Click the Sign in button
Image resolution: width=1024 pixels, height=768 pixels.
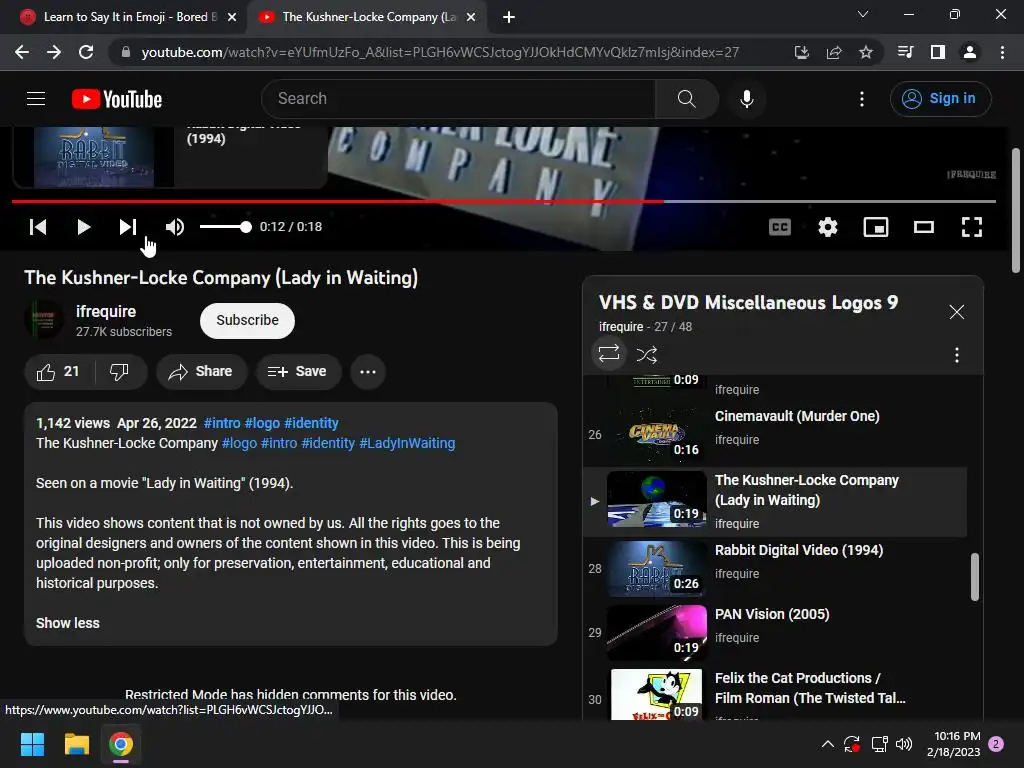click(x=940, y=99)
